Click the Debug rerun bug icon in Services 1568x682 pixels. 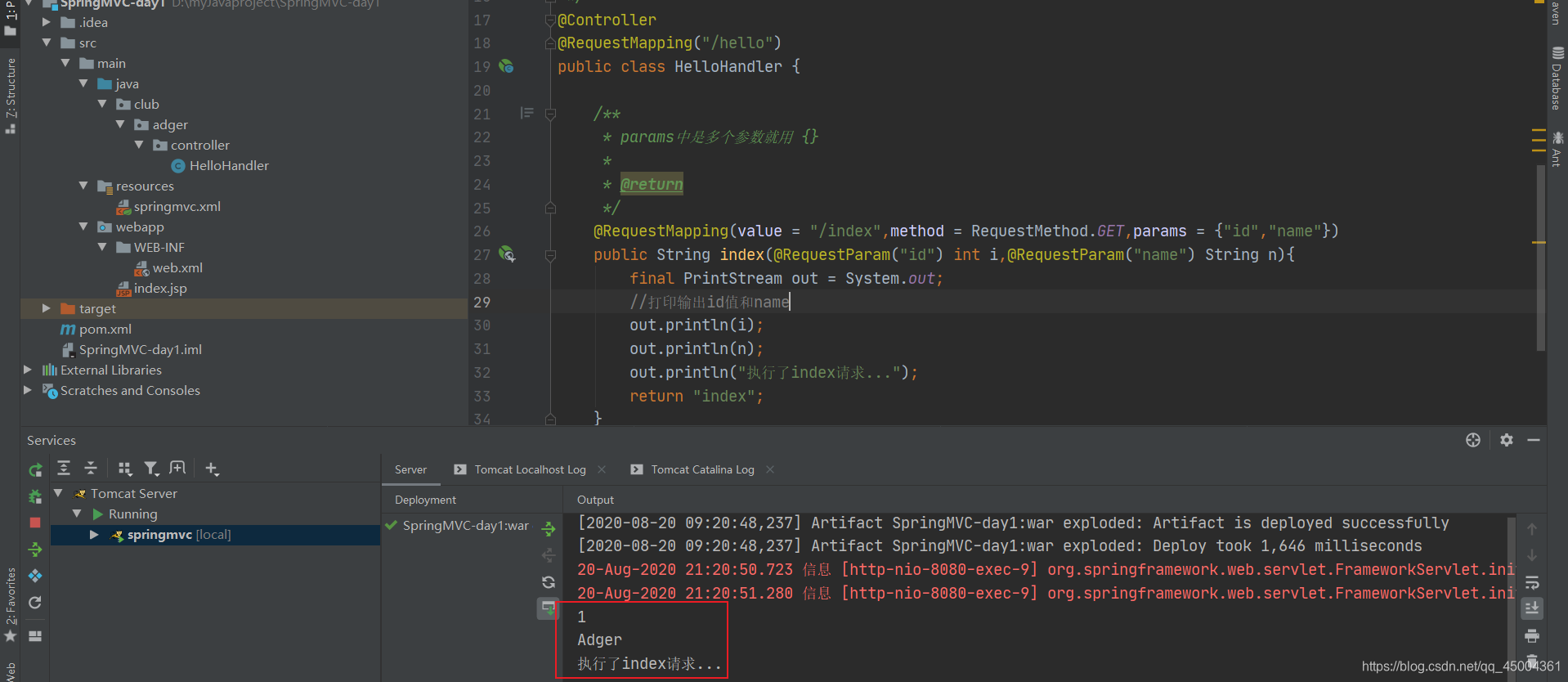coord(35,496)
